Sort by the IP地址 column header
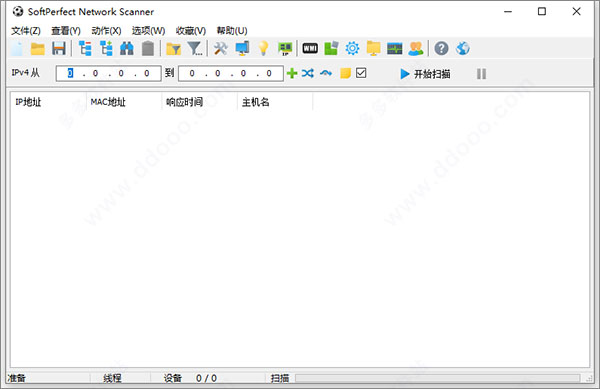 coord(48,102)
